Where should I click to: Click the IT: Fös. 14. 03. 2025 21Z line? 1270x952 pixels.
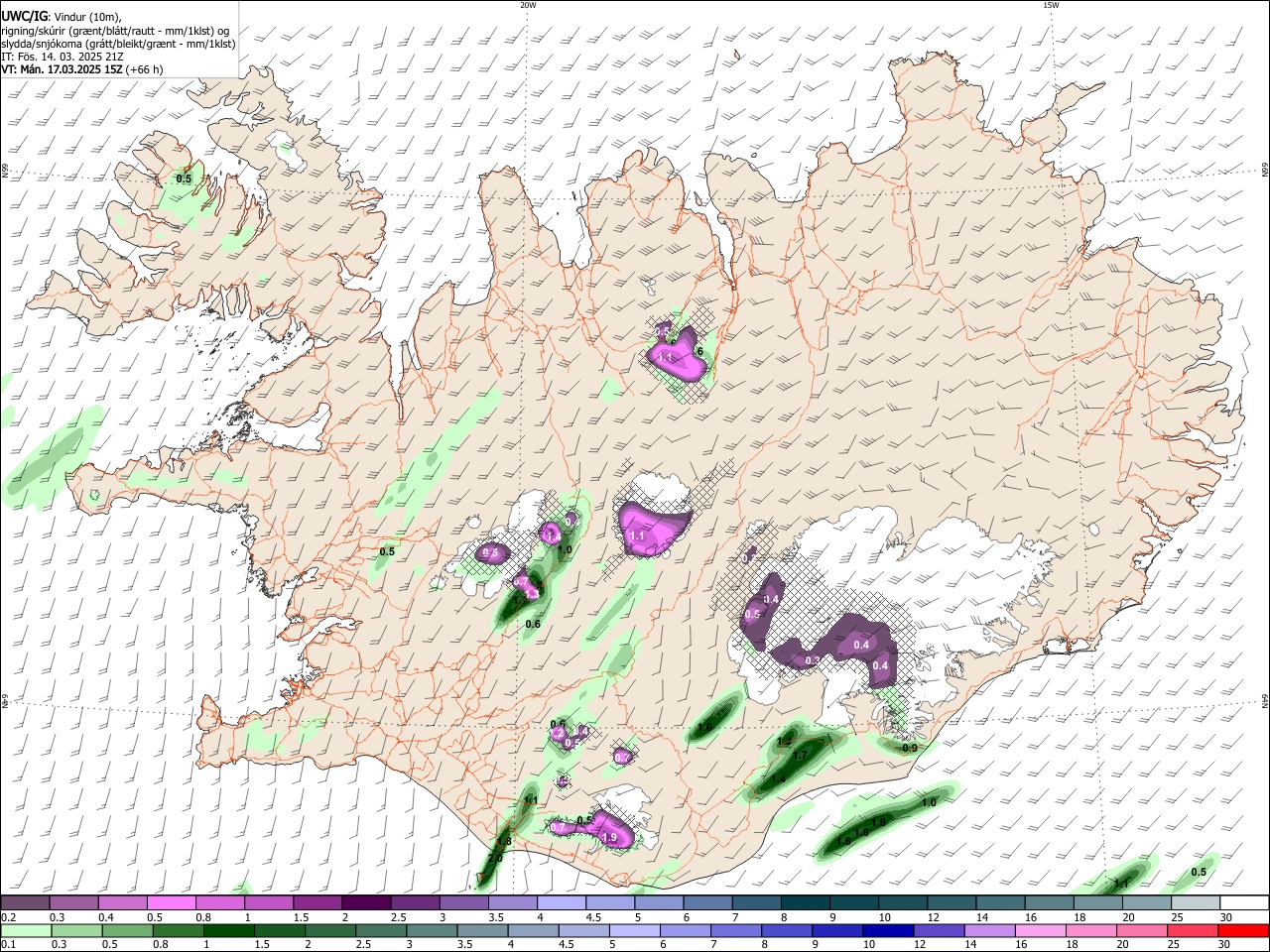click(x=63, y=57)
